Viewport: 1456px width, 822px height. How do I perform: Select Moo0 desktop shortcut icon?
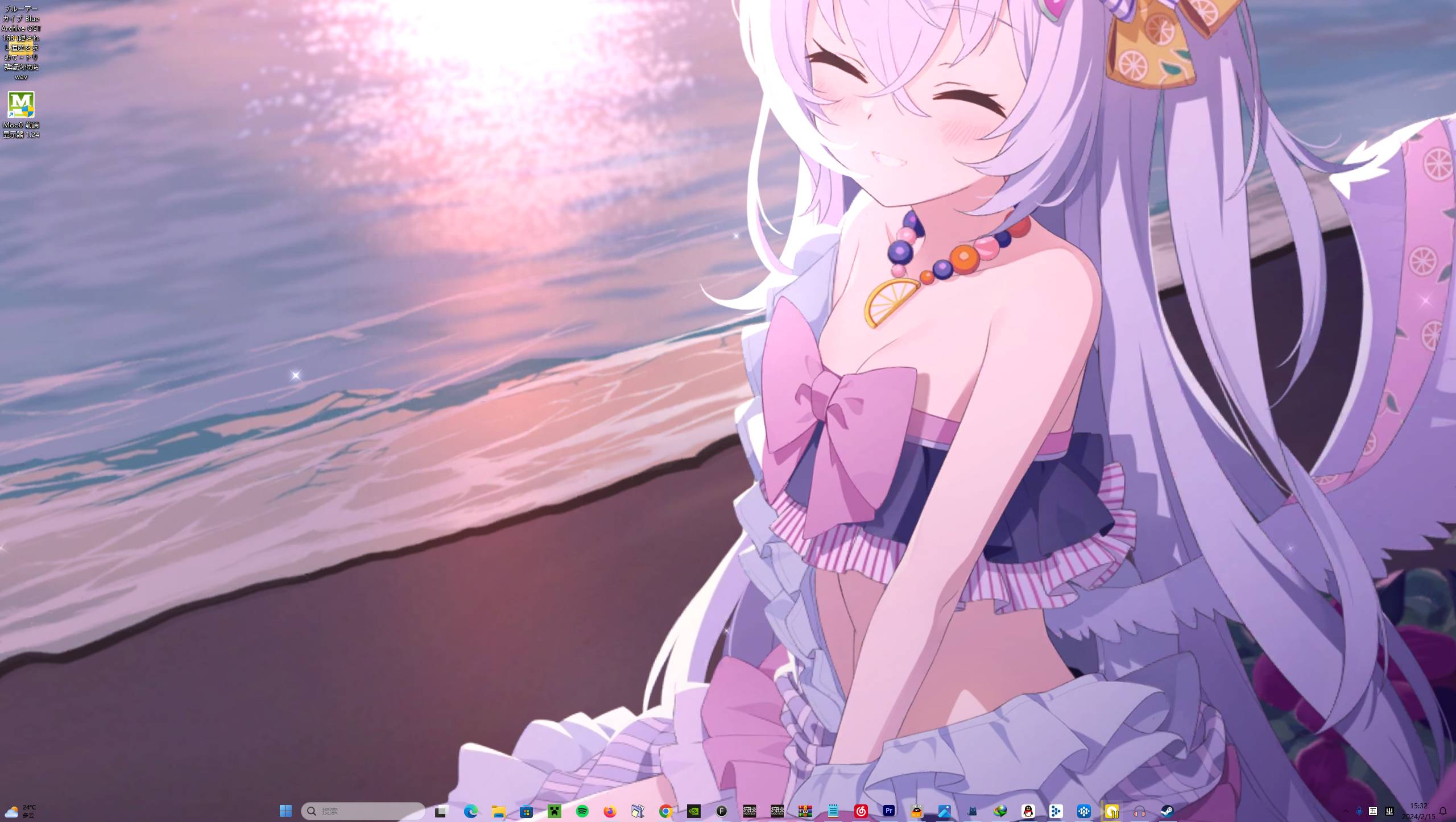[x=21, y=105]
